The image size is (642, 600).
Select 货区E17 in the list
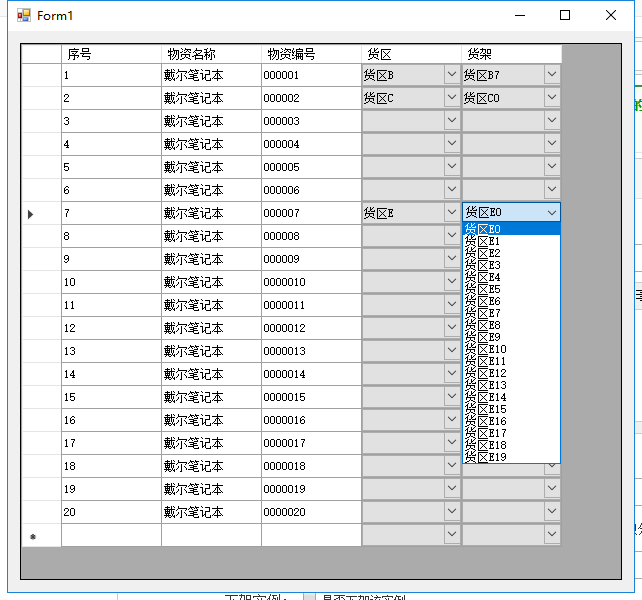tap(511, 433)
